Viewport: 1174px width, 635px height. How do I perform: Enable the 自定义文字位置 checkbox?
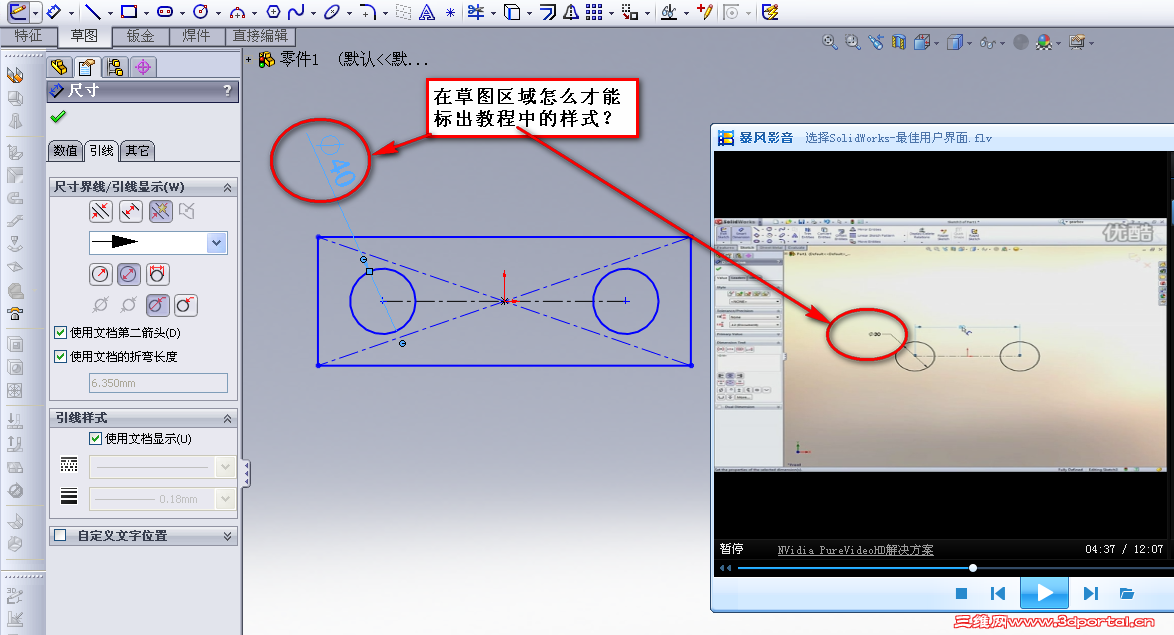59,535
